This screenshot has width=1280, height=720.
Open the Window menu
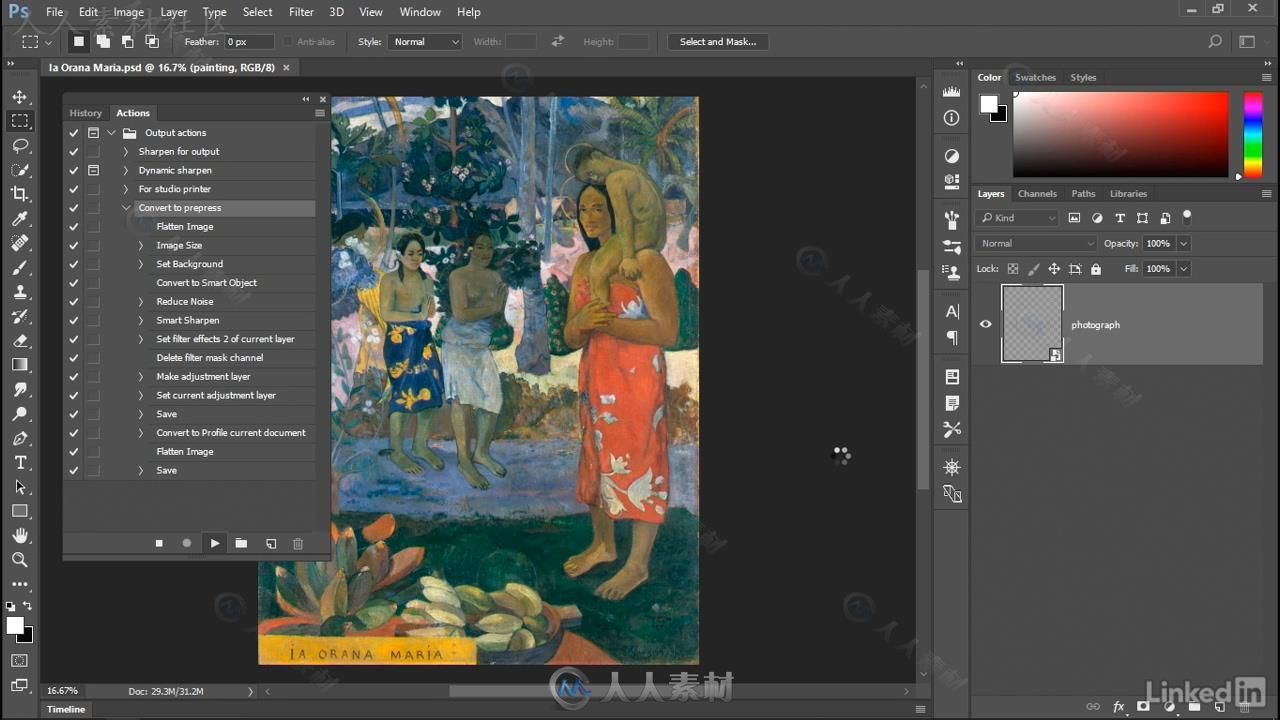(420, 12)
